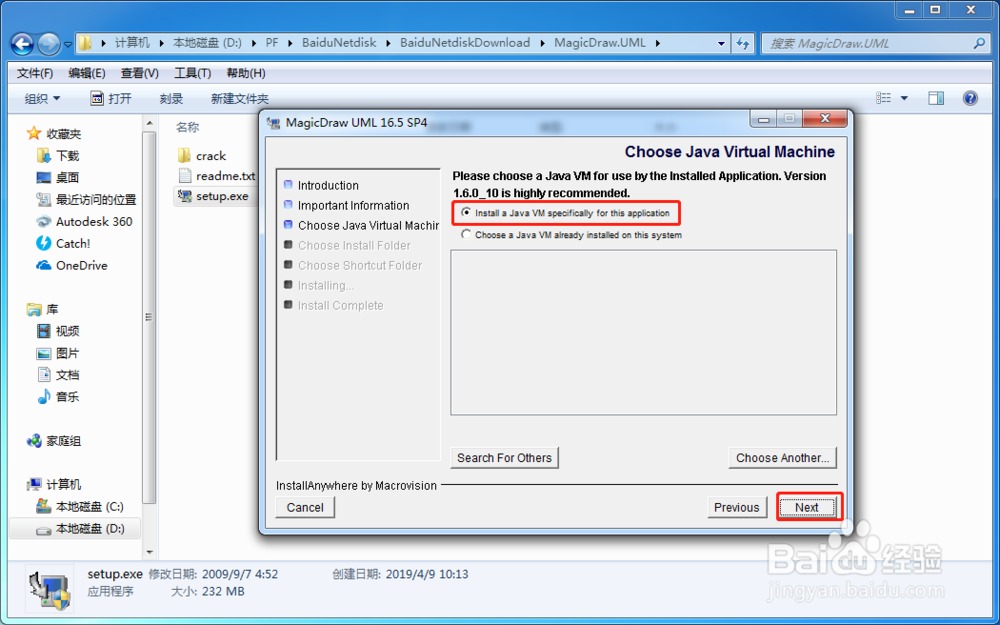Open 音乐 library in navigation pane
Screen dimensions: 1000x625
(58, 397)
